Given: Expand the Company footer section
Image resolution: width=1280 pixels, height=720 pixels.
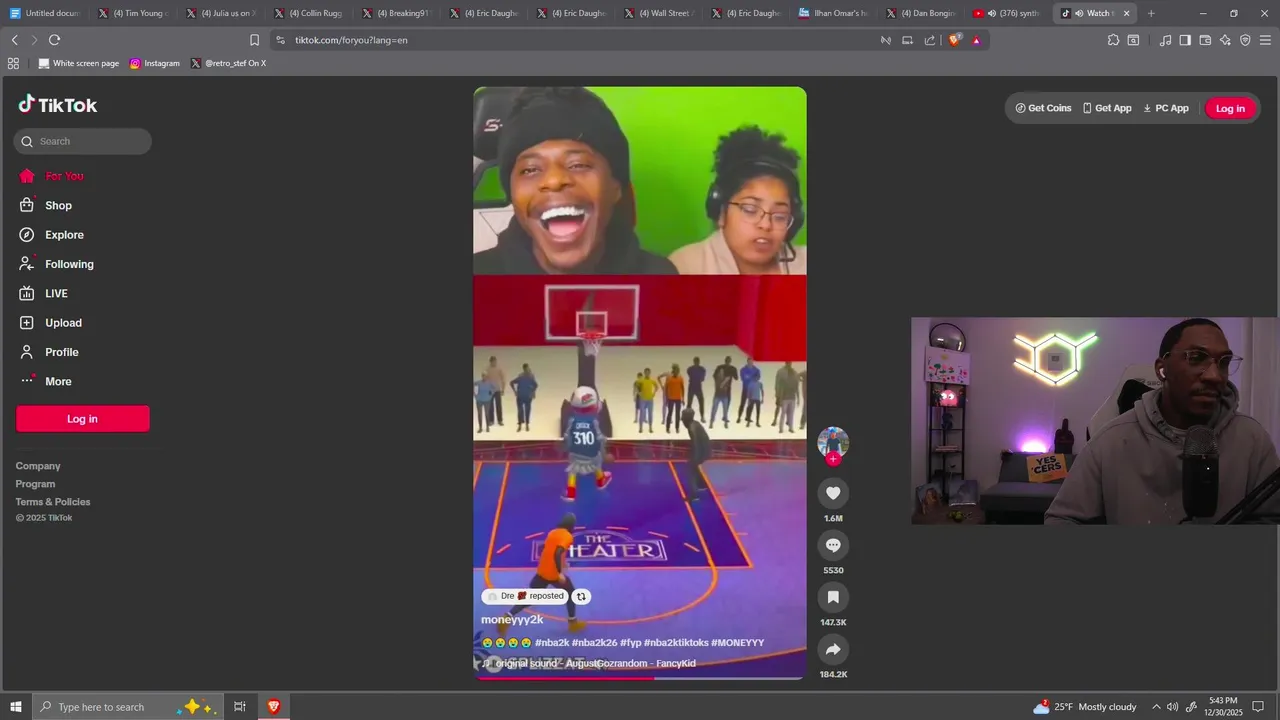Looking at the screenshot, I should (x=38, y=466).
